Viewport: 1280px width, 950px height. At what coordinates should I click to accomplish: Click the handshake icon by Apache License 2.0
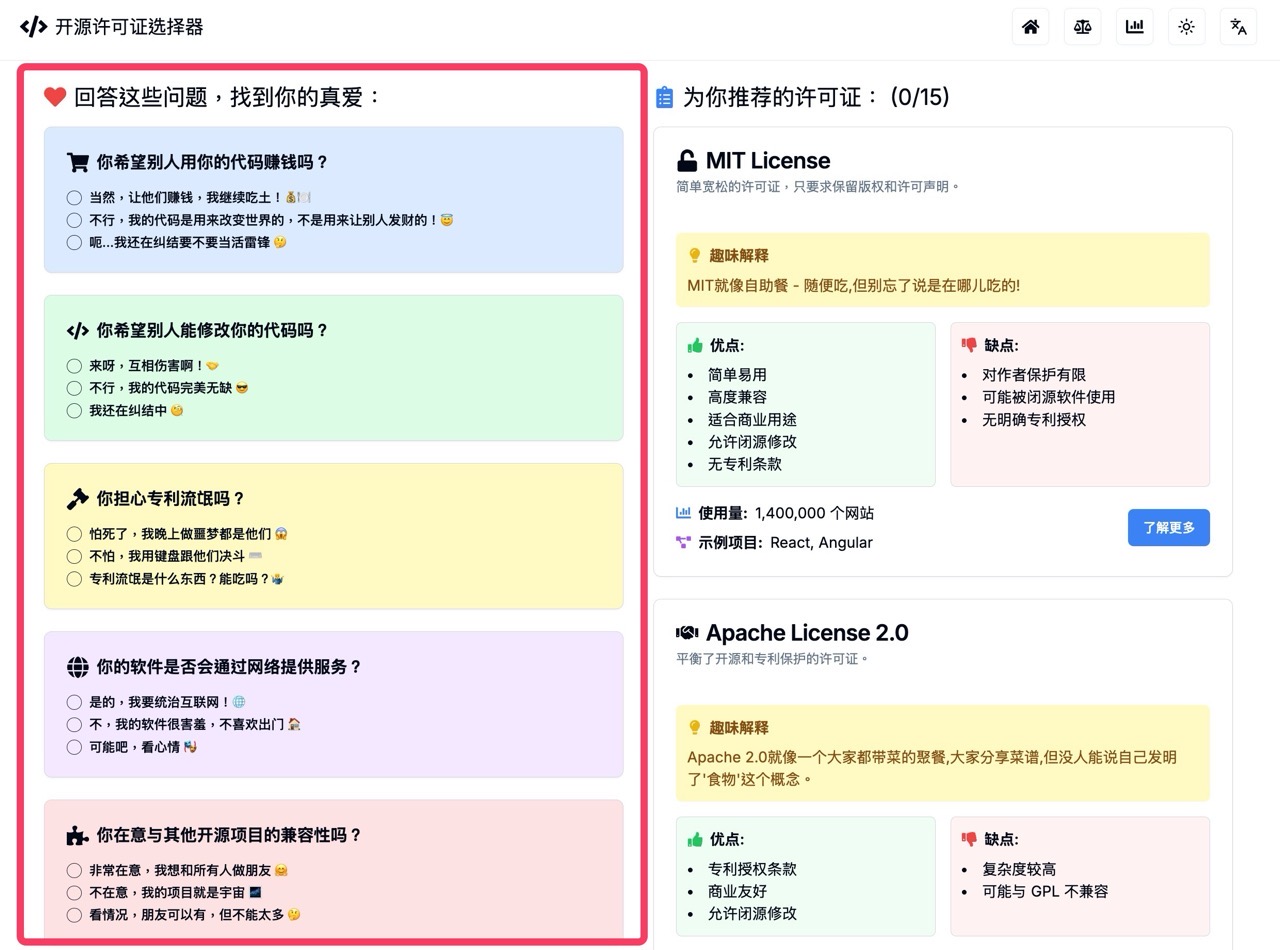click(687, 633)
